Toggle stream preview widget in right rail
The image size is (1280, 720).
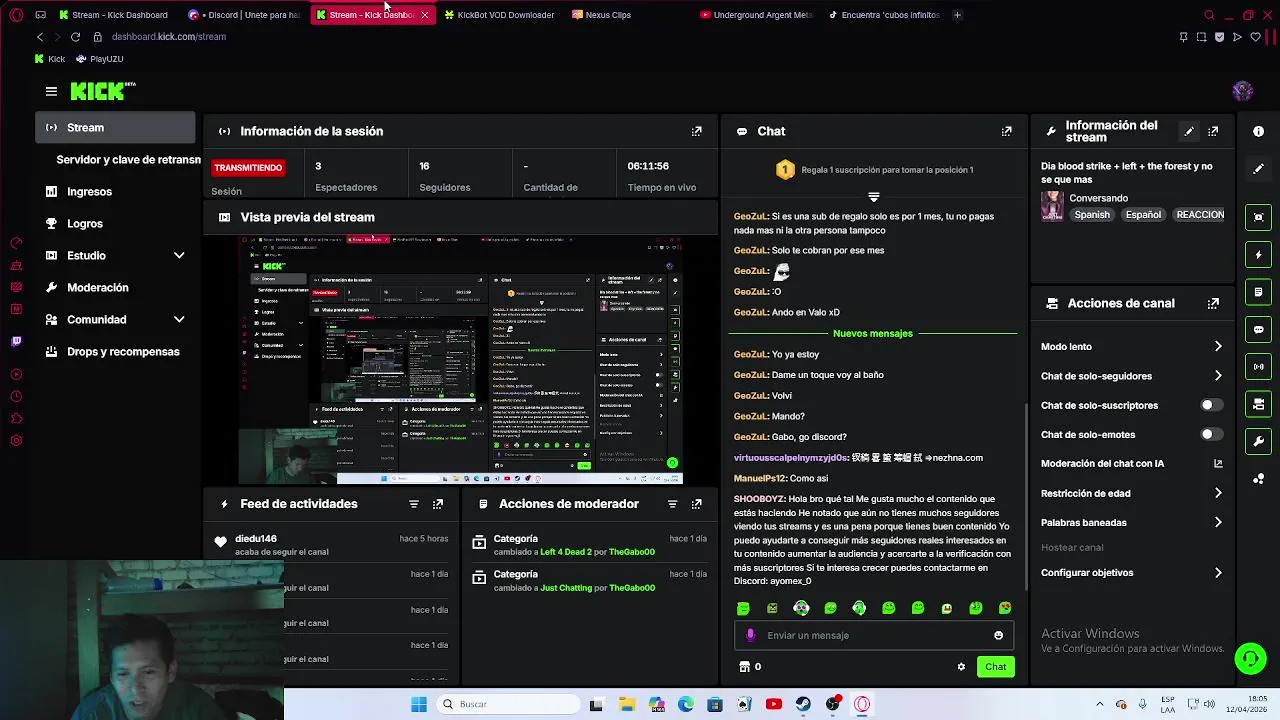[x=1258, y=217]
